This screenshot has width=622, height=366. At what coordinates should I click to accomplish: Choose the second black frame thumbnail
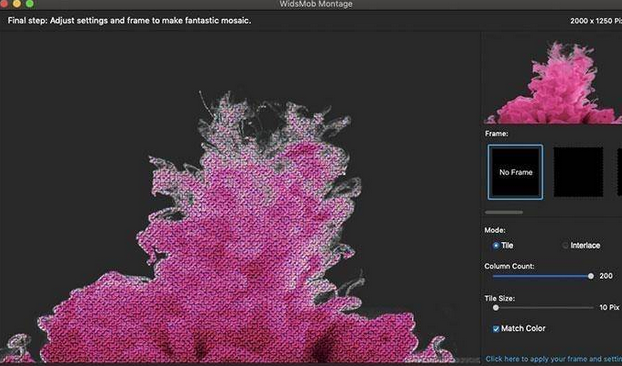578,172
